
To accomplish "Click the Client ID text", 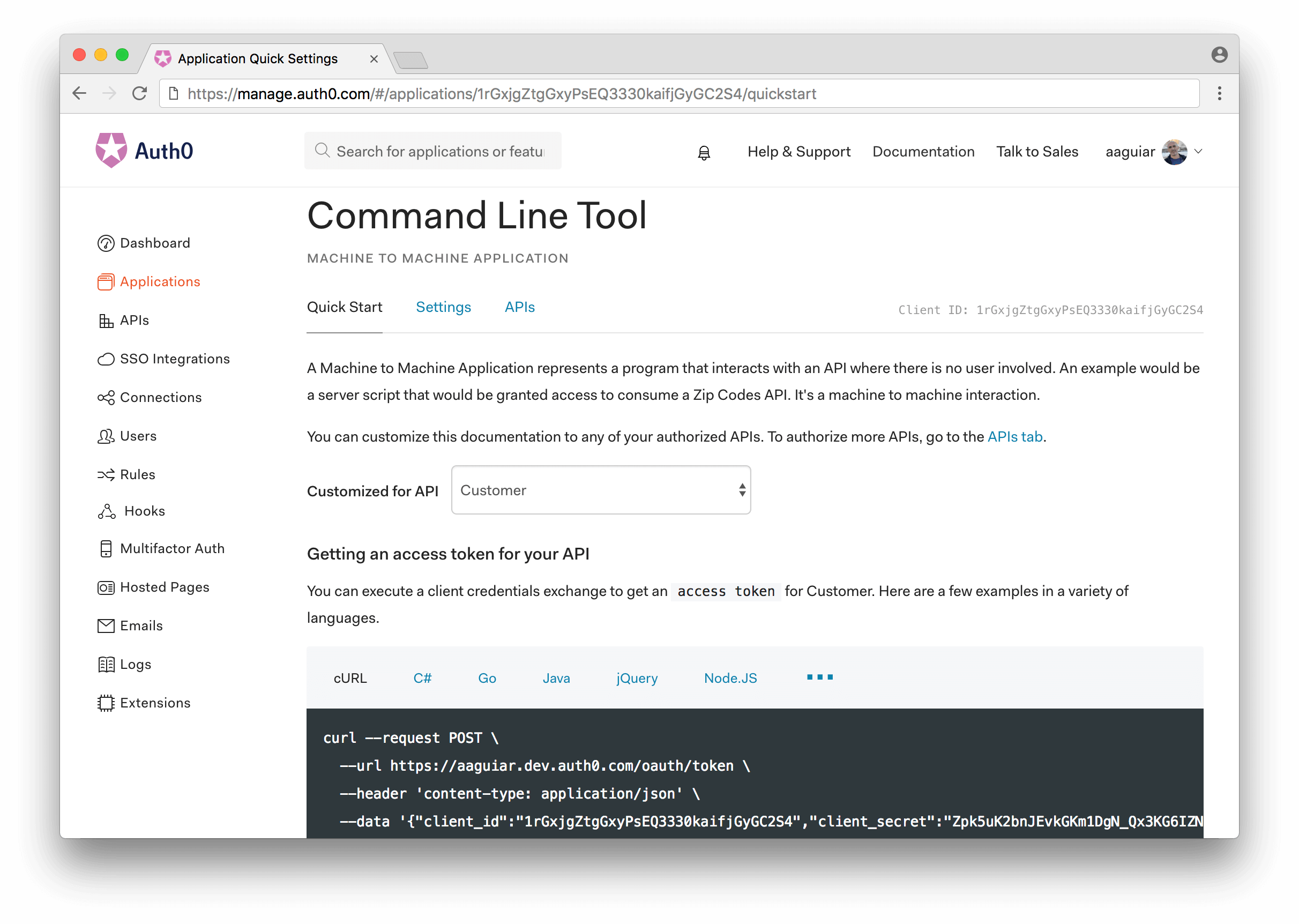I will pyautogui.click(x=1050, y=310).
